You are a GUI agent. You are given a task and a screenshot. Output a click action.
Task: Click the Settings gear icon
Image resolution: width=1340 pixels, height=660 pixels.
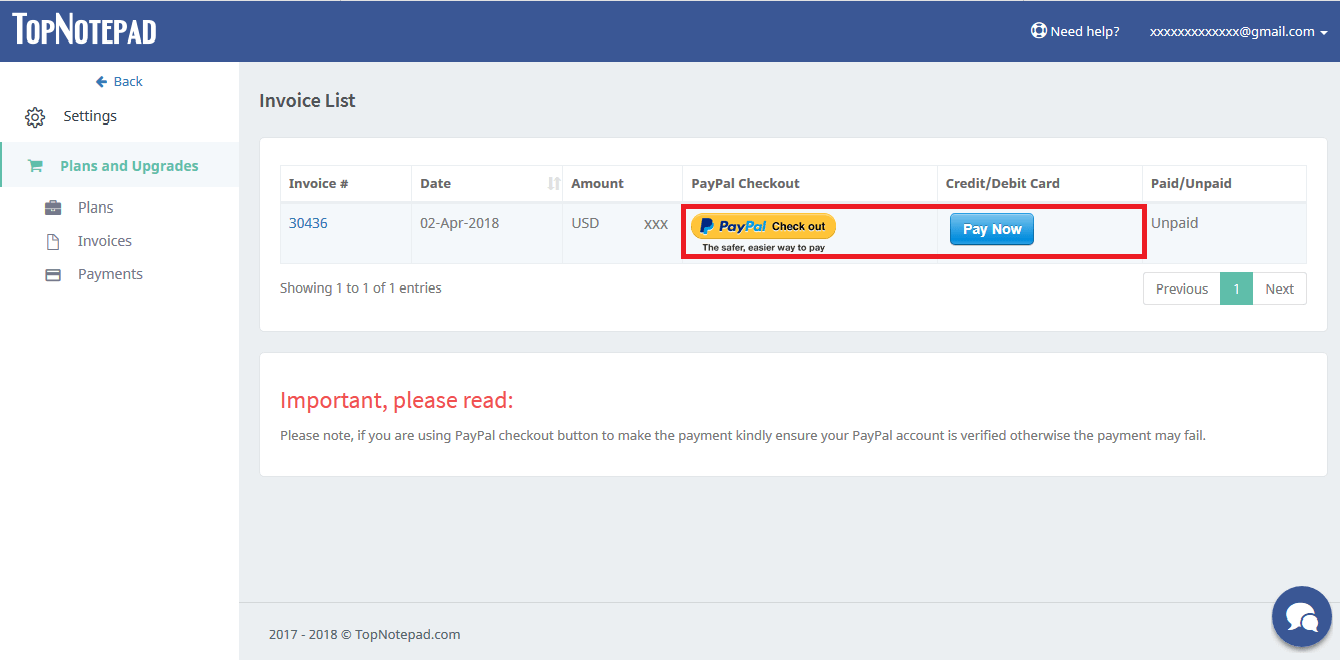(x=35, y=117)
